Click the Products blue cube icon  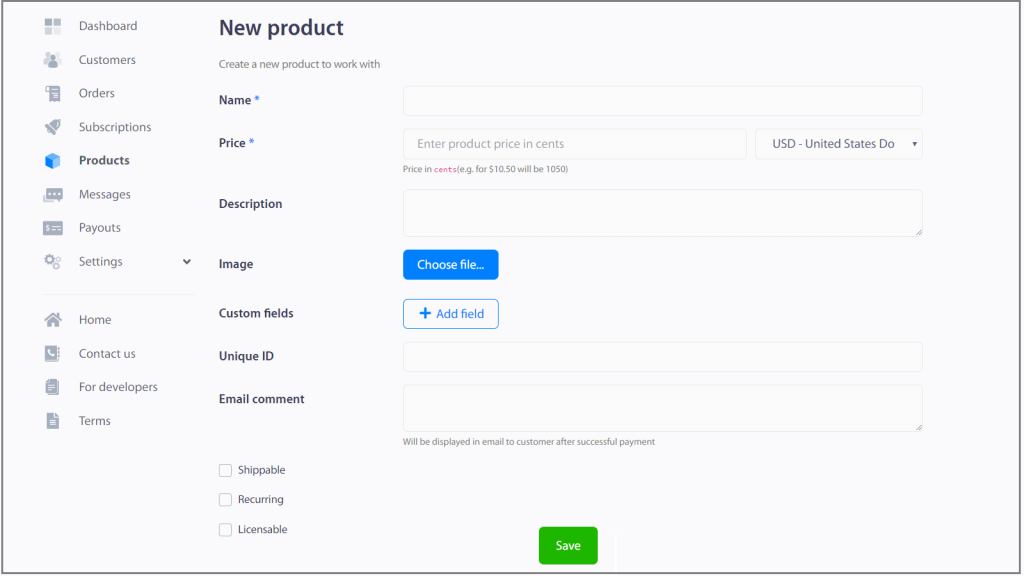coord(53,161)
